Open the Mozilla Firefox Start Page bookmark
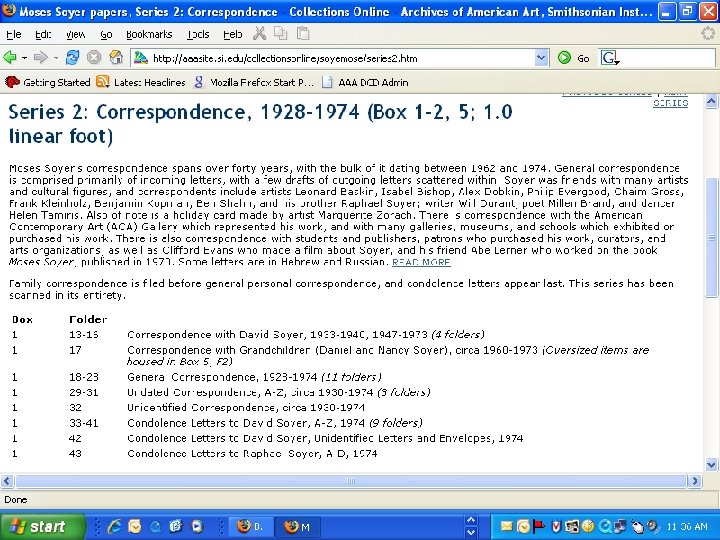This screenshot has width=720, height=540. (253, 82)
